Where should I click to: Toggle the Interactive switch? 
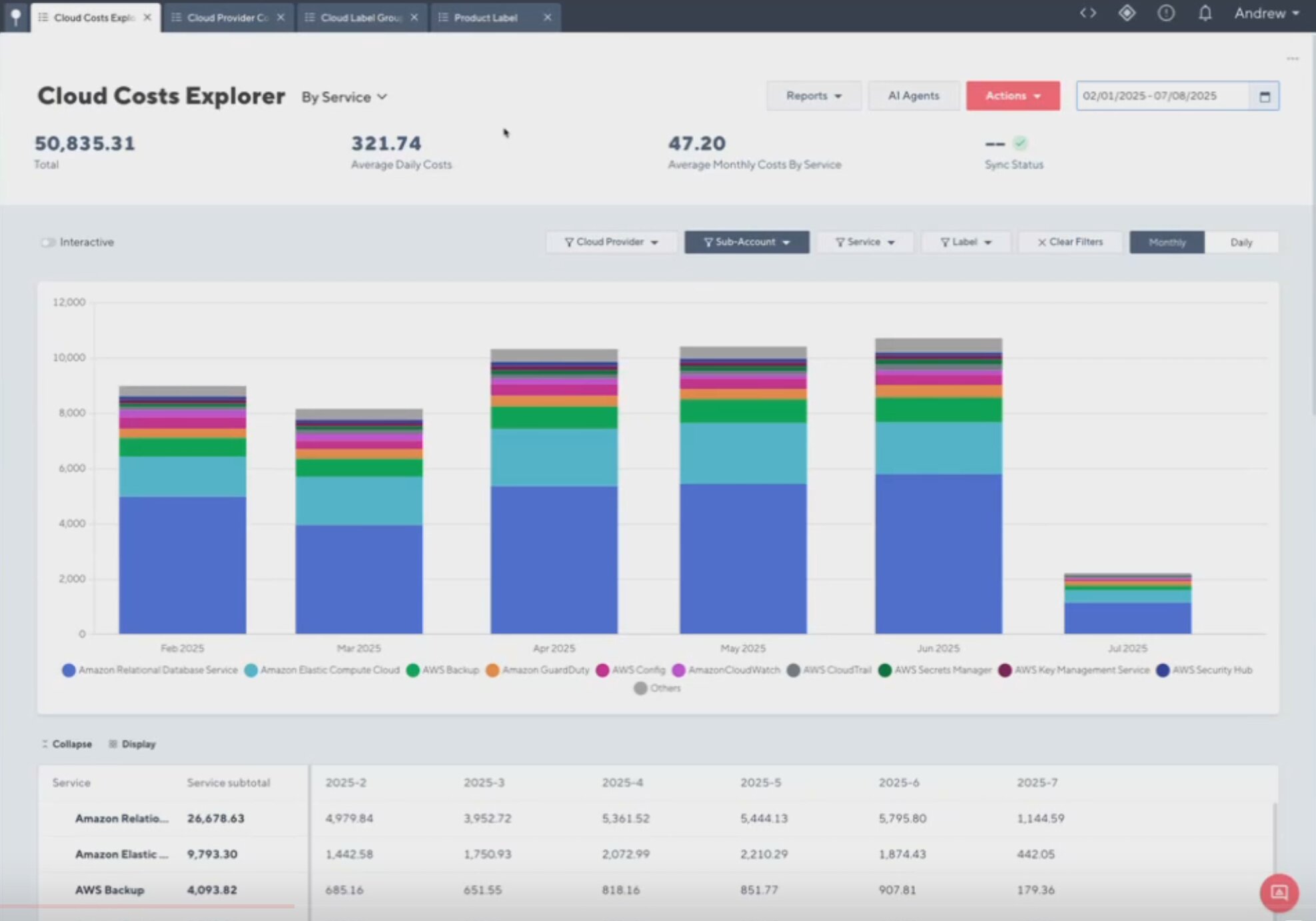[x=48, y=242]
